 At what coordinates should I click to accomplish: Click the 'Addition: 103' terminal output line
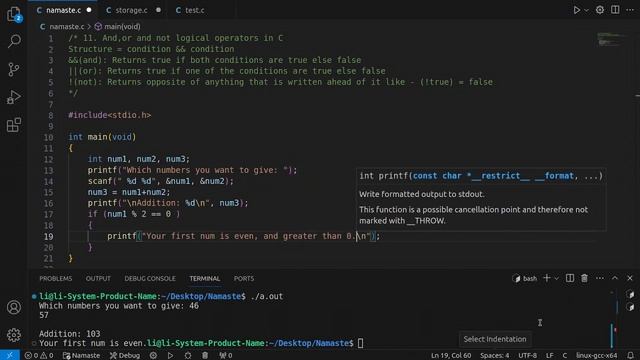tap(69, 334)
